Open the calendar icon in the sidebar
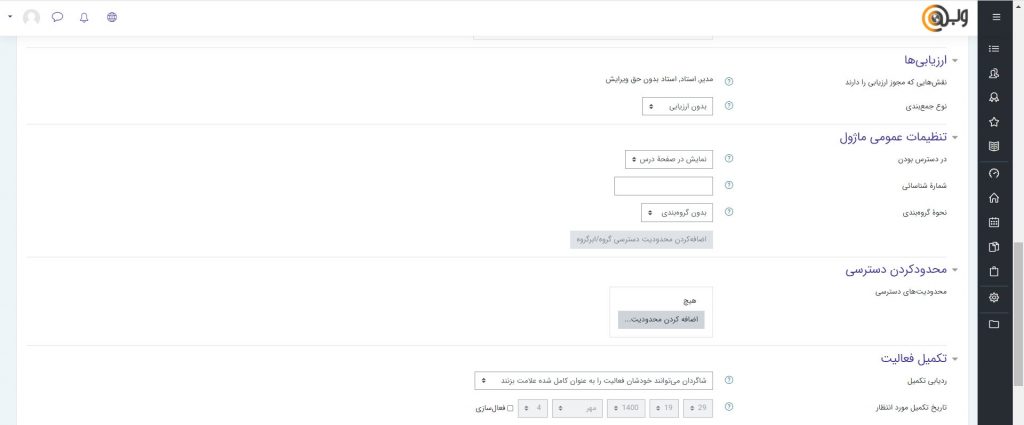The width and height of the screenshot is (1024, 425). pos(993,222)
